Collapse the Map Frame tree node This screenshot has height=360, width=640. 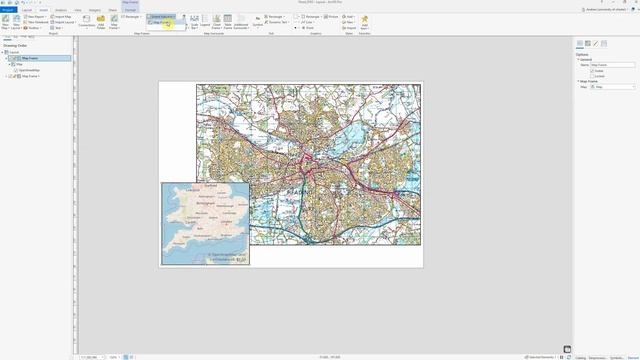6,58
